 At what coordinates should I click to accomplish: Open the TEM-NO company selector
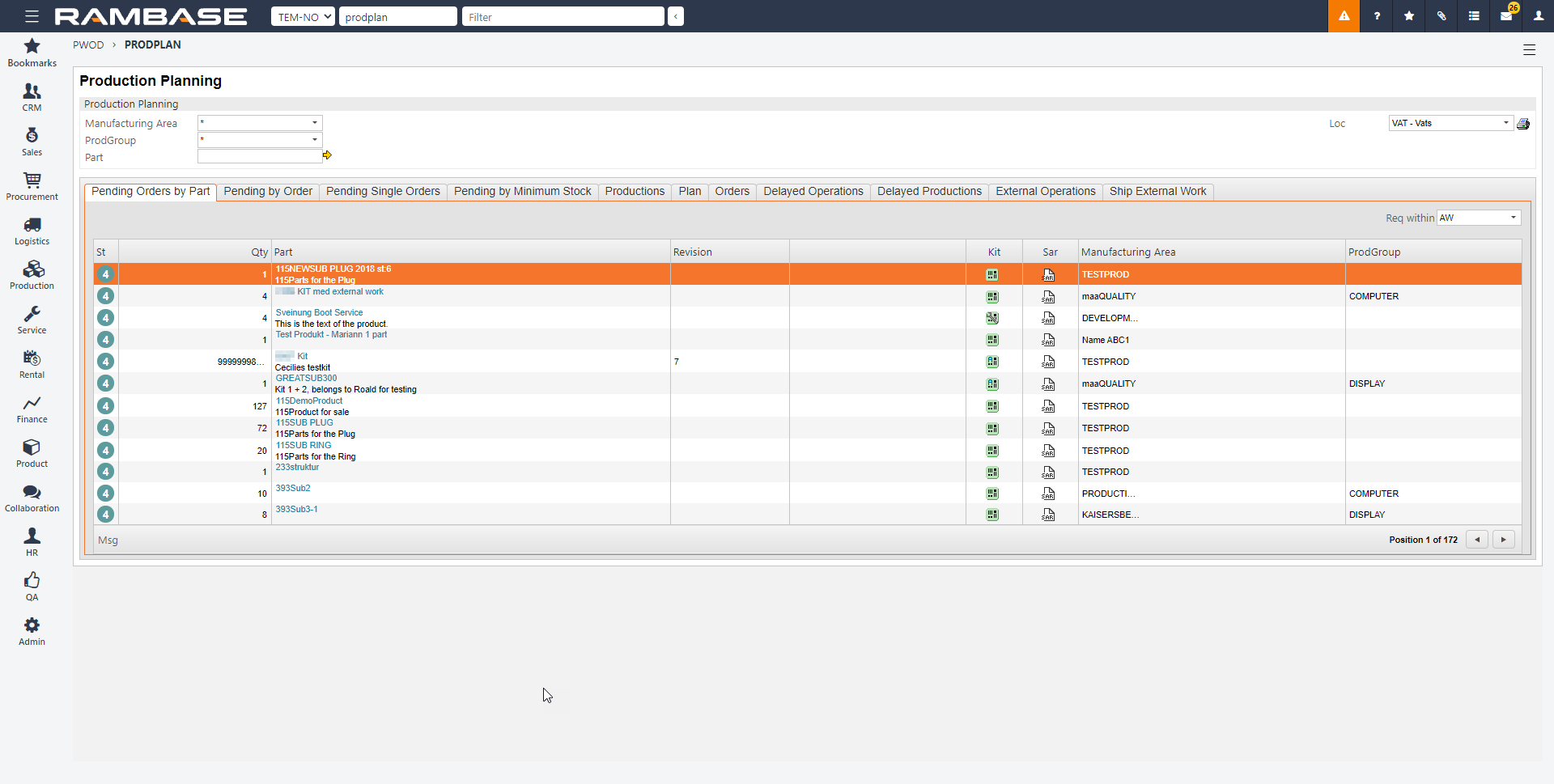coord(303,17)
